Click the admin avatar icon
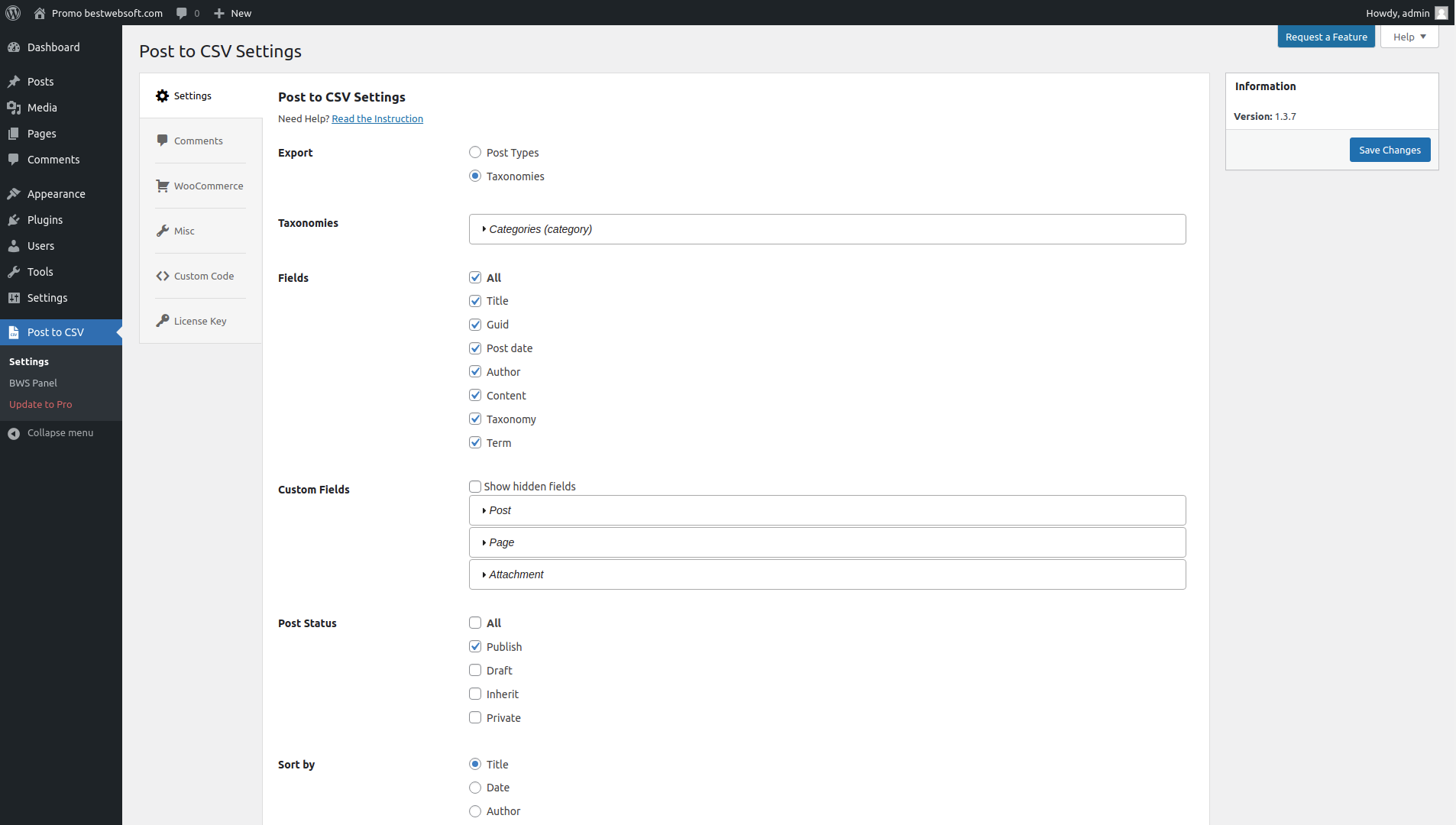 (x=1441, y=13)
